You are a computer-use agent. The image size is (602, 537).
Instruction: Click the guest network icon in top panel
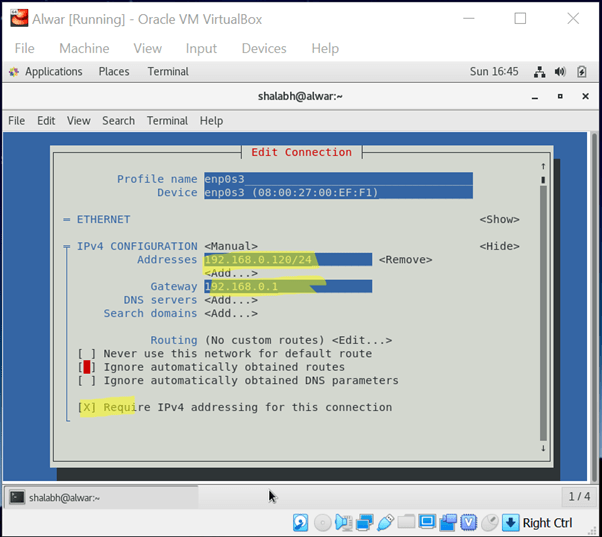pos(540,72)
